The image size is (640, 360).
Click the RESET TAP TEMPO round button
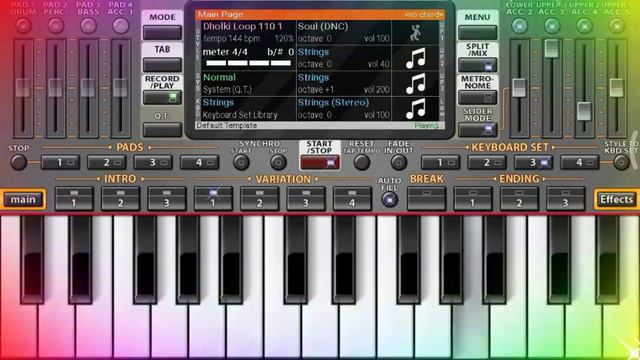point(362,162)
